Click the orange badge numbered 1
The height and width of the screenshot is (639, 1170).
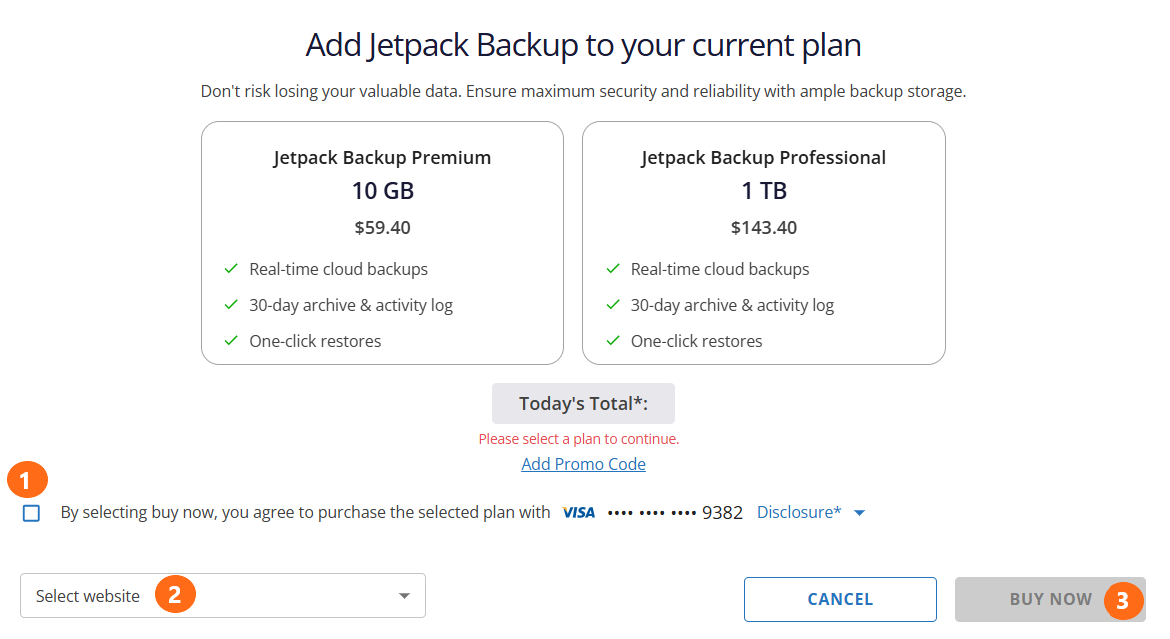(27, 480)
